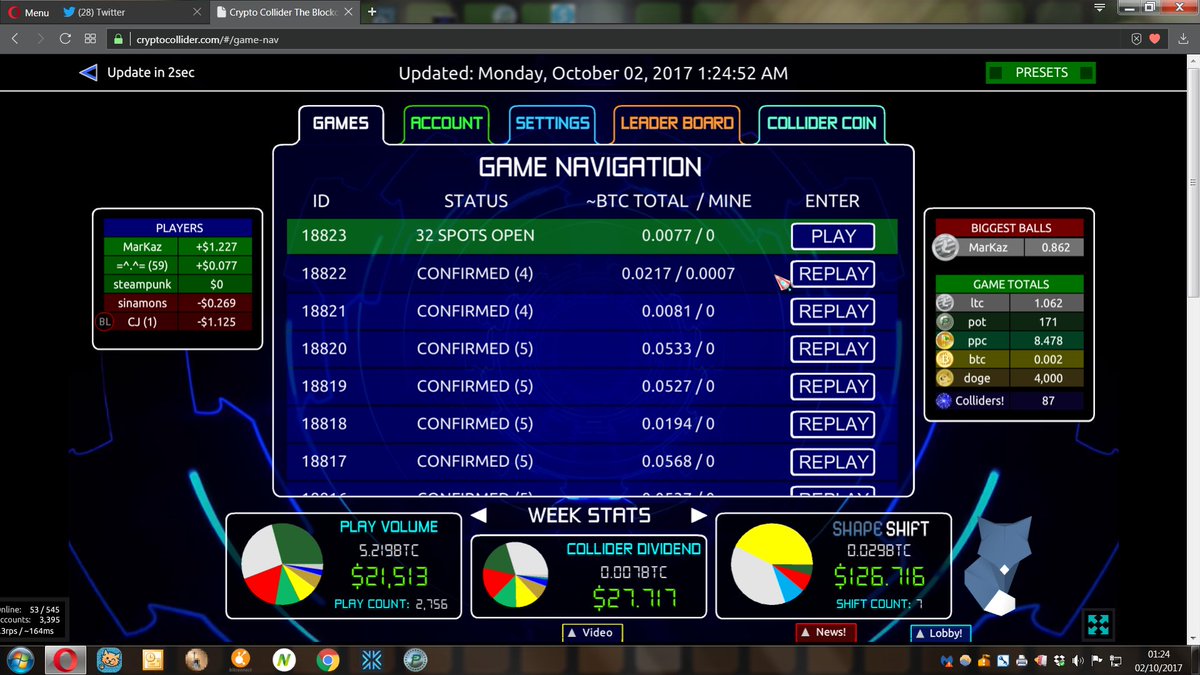Expand the News! panel

point(825,632)
